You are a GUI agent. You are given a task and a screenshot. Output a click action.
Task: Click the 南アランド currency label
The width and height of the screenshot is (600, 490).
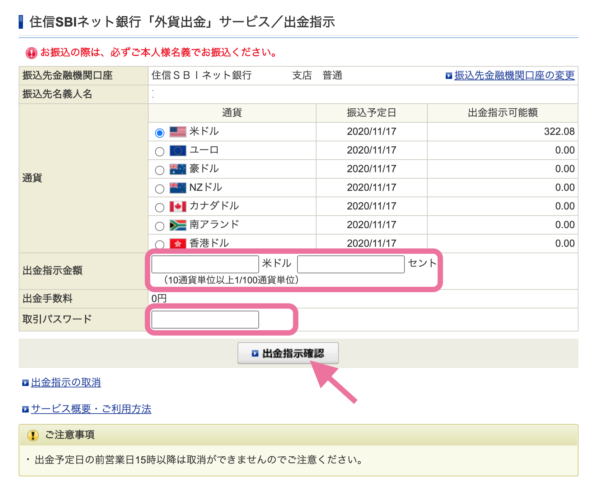(214, 225)
